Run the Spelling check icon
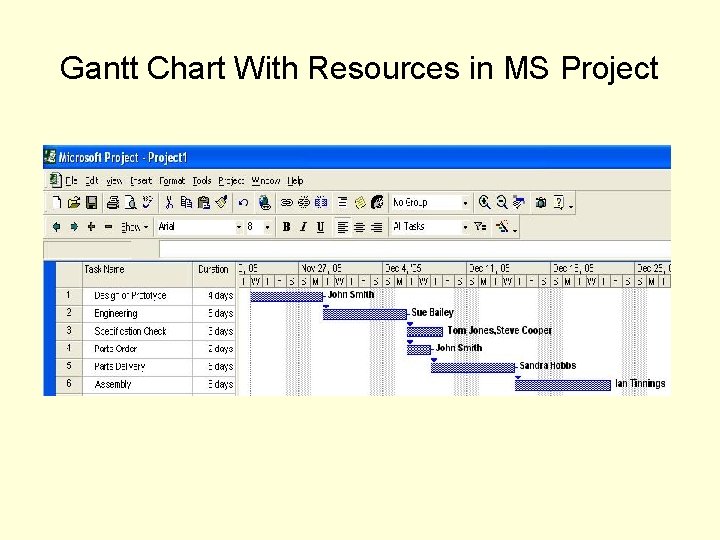This screenshot has height=540, width=720. pos(147,202)
